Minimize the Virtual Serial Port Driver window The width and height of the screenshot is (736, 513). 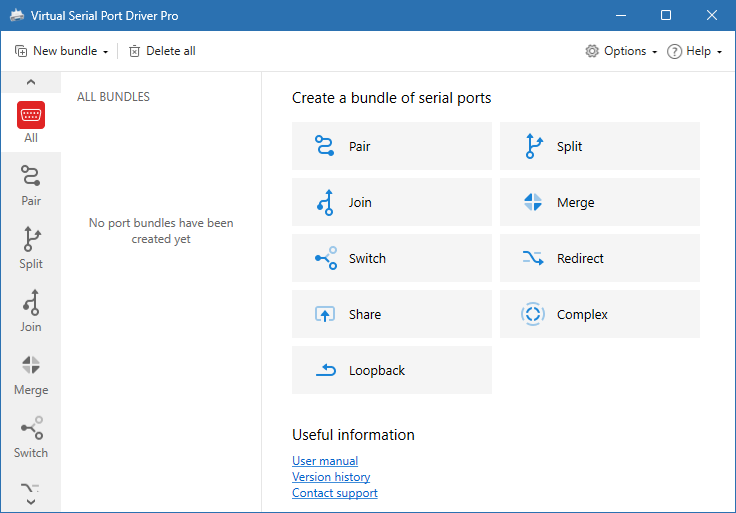(621, 15)
